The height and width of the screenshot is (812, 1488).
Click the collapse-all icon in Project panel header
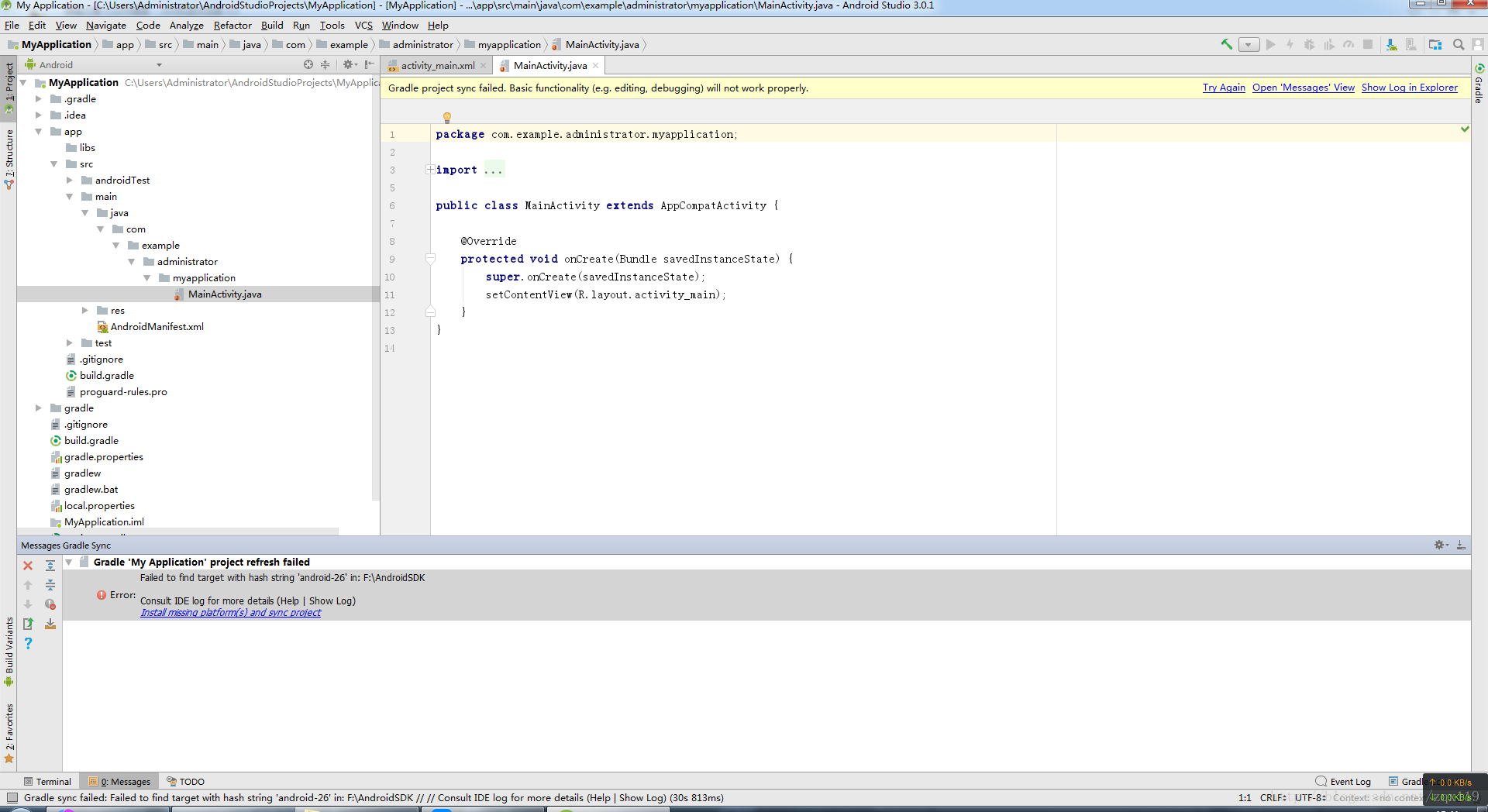click(x=325, y=65)
